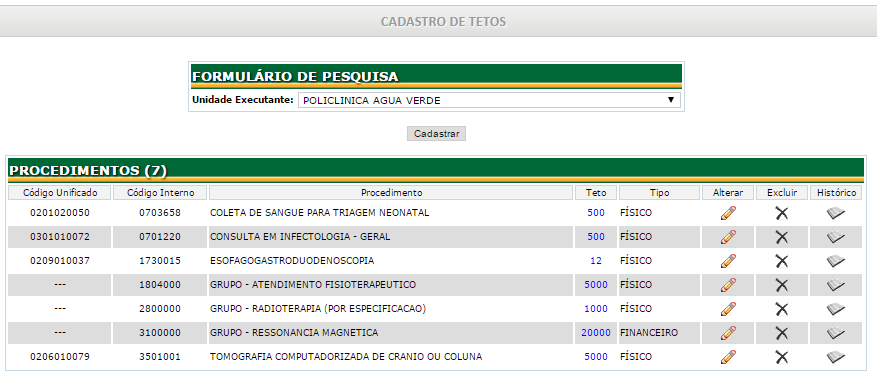Image resolution: width=877 pixels, height=378 pixels.
Task: Delete the TOMOGRAFIA COMPUTADORIZADA row
Action: (781, 357)
